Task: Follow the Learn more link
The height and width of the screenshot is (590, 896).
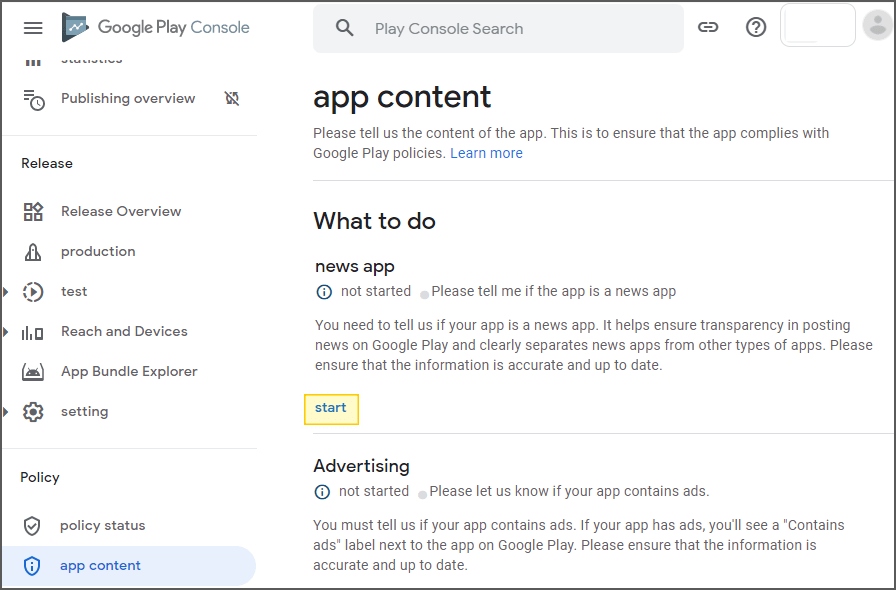Action: [x=486, y=153]
